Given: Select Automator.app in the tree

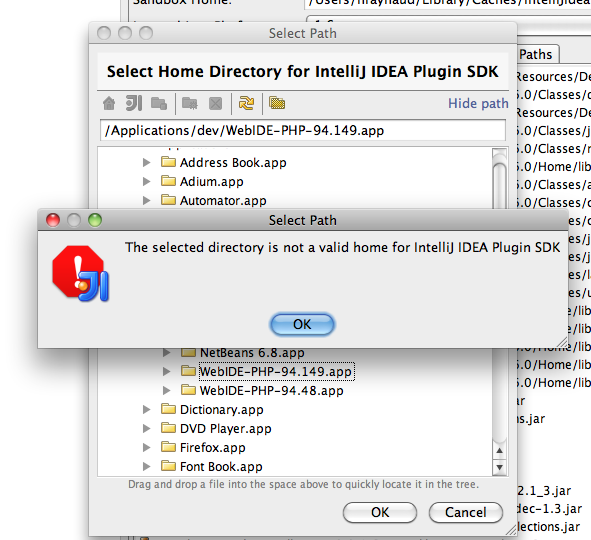Looking at the screenshot, I should [x=223, y=200].
